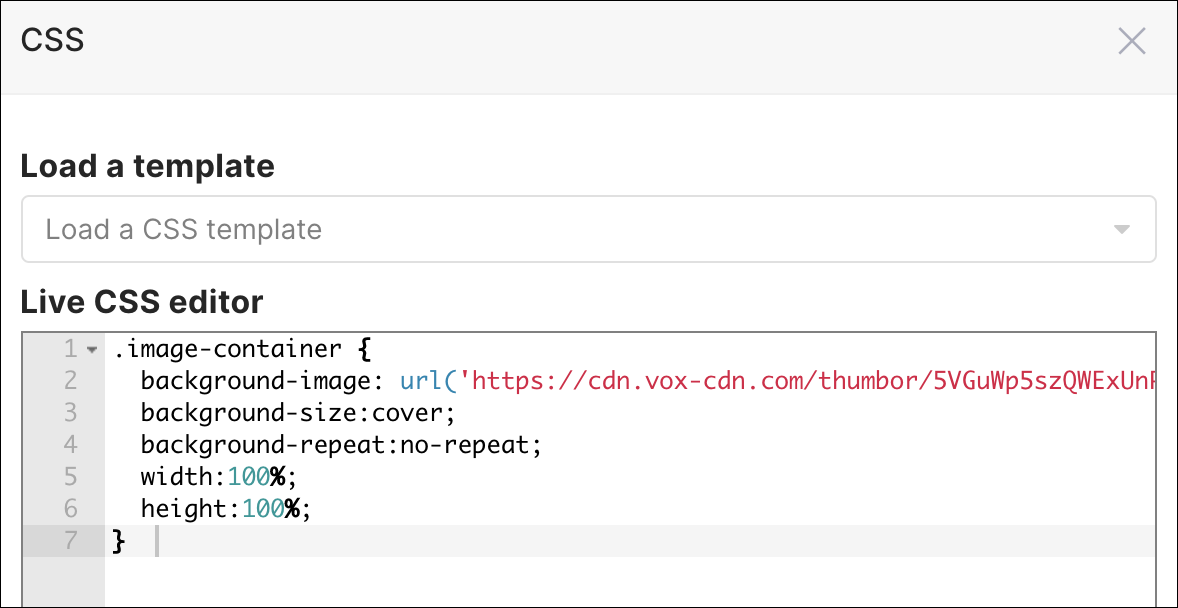Screen dimensions: 1178x608
Task: Click the closing brace on line 7
Action: tap(119, 540)
